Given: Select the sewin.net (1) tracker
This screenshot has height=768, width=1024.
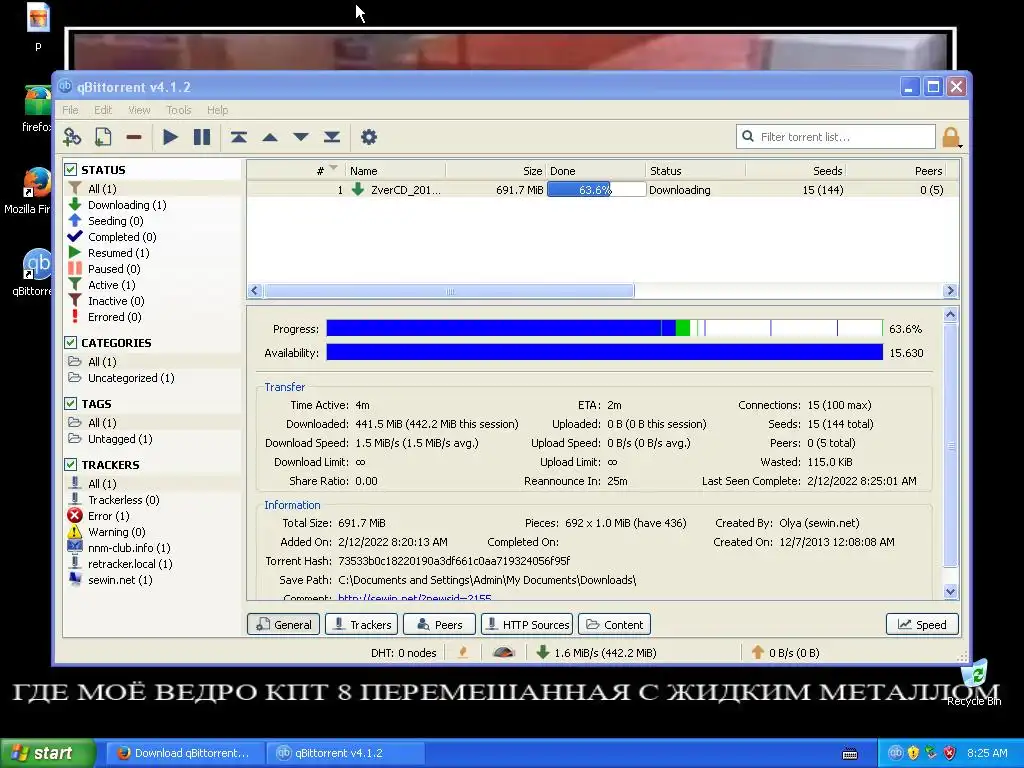Looking at the screenshot, I should click(x=120, y=580).
